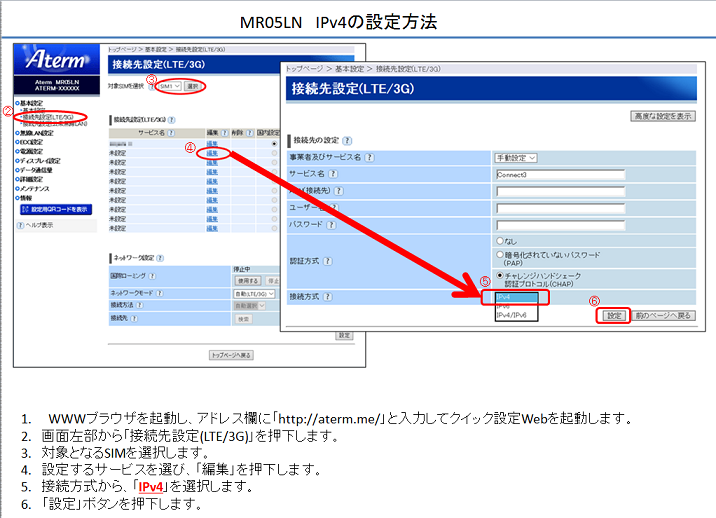Click help icon next to 接続方式
This screenshot has height=518, width=716.
pyautogui.click(x=327, y=297)
